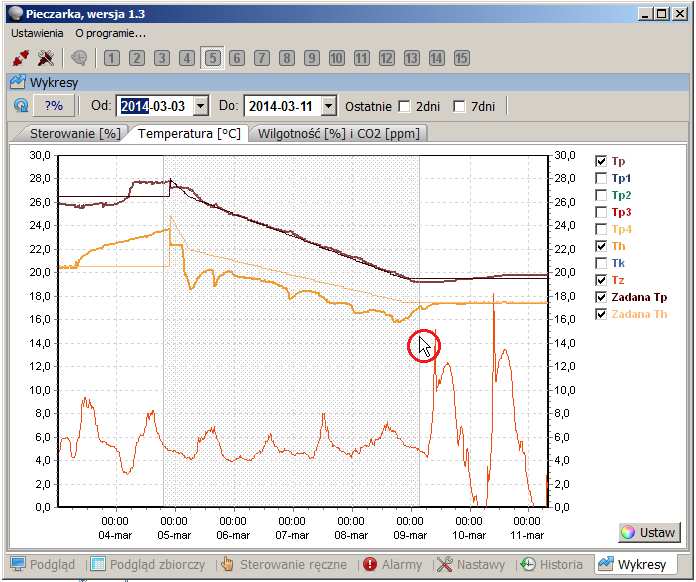
Task: Select chamber number 14
Action: coord(437,58)
